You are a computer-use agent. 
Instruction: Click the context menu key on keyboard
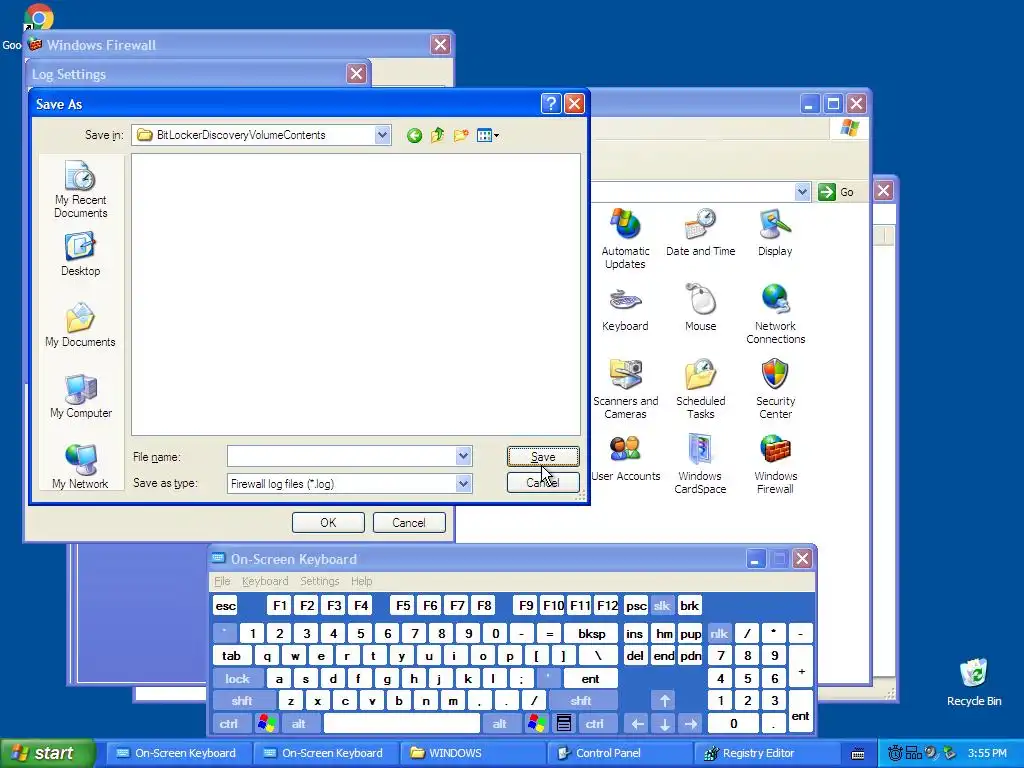point(564,724)
